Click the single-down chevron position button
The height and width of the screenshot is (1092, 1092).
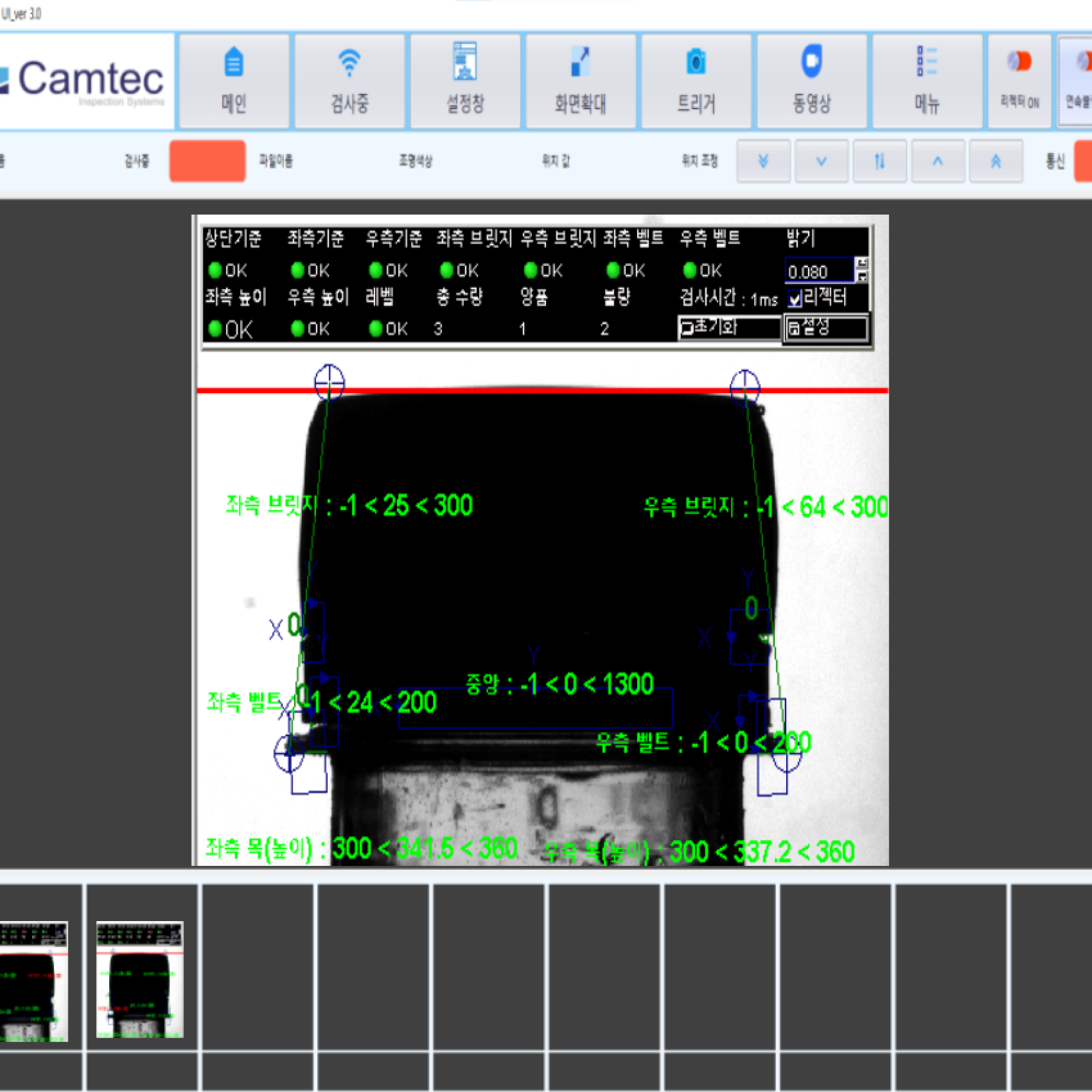click(821, 162)
